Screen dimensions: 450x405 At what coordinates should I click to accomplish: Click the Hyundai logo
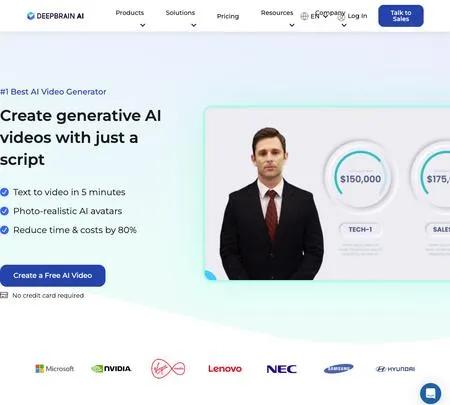[395, 369]
